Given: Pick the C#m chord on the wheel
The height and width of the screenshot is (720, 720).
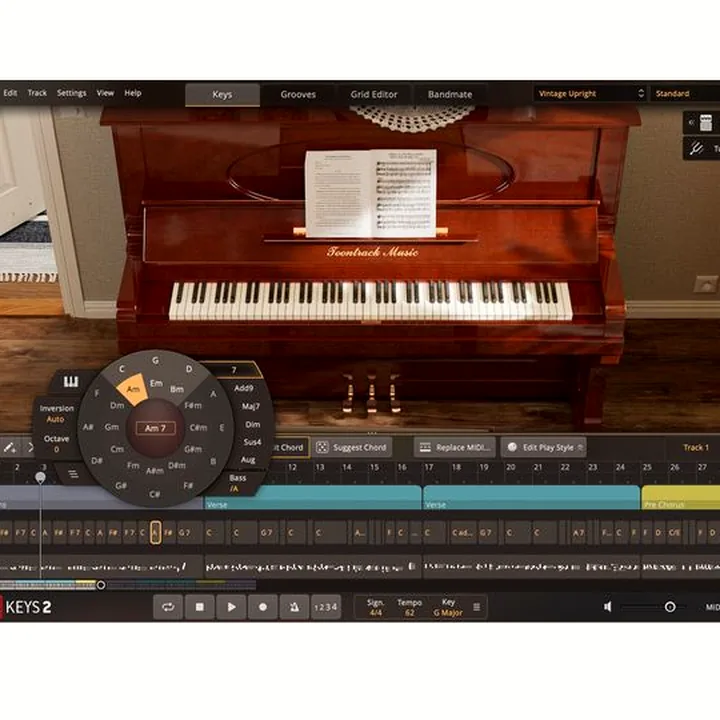Looking at the screenshot, I should point(198,428).
